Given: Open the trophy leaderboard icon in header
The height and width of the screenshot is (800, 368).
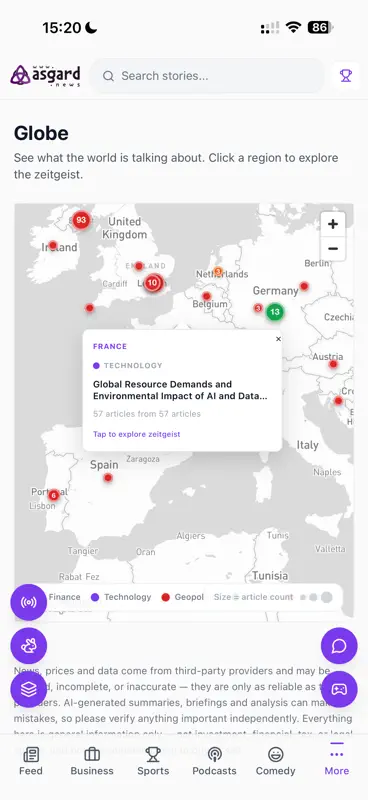Looking at the screenshot, I should click(346, 76).
